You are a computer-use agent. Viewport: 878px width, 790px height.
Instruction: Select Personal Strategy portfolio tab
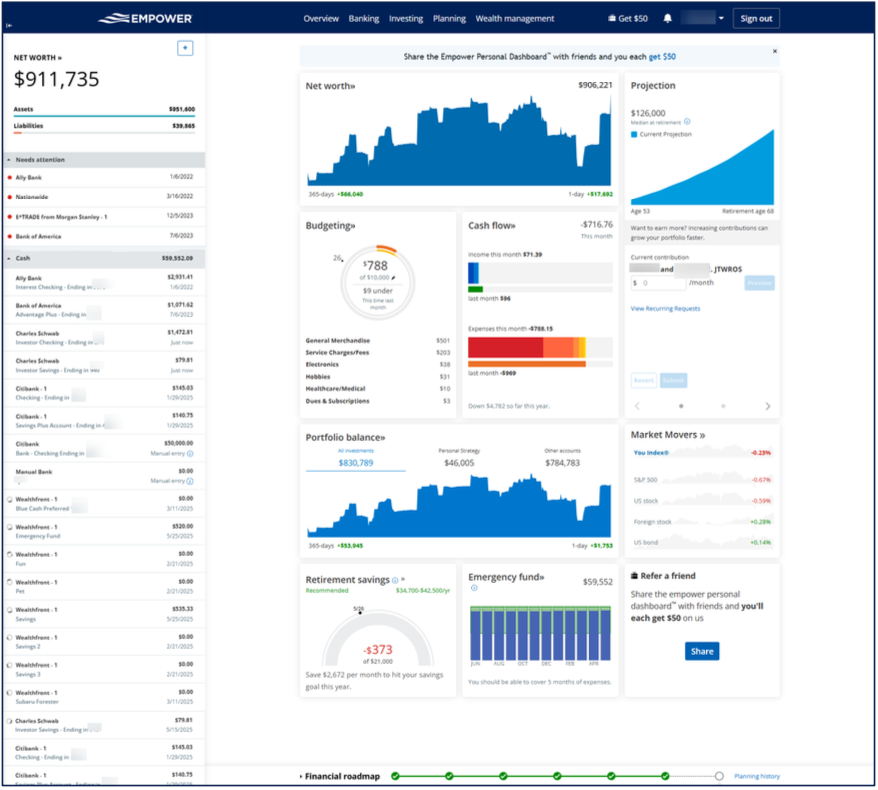point(459,459)
